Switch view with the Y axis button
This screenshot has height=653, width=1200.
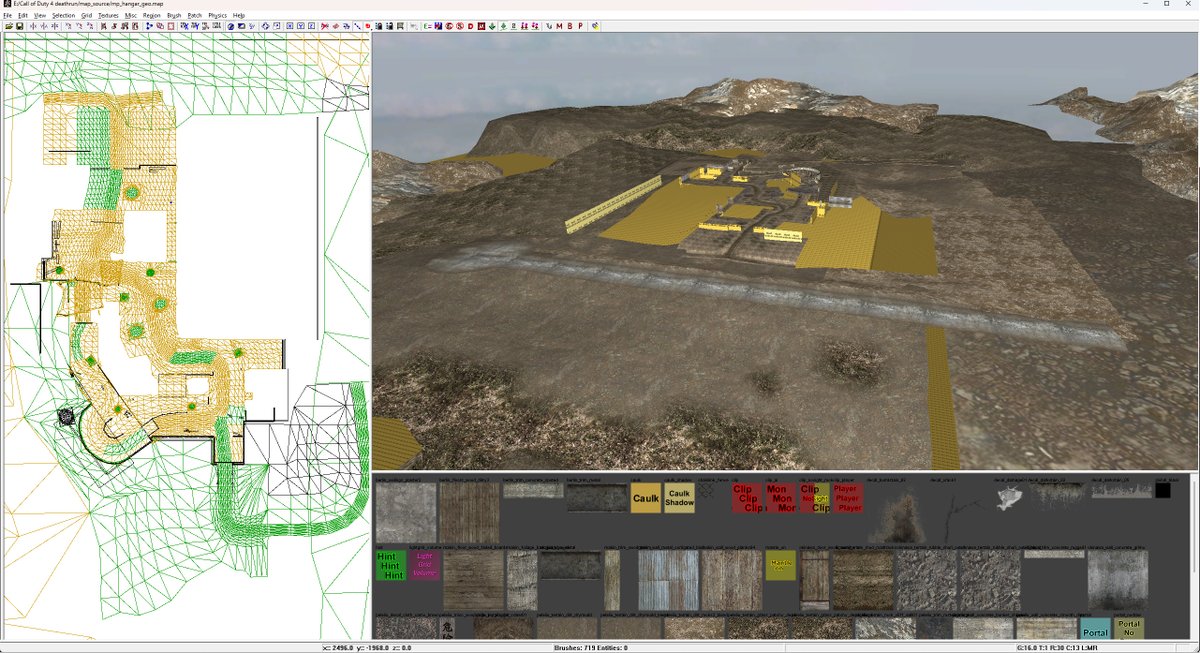[301, 26]
